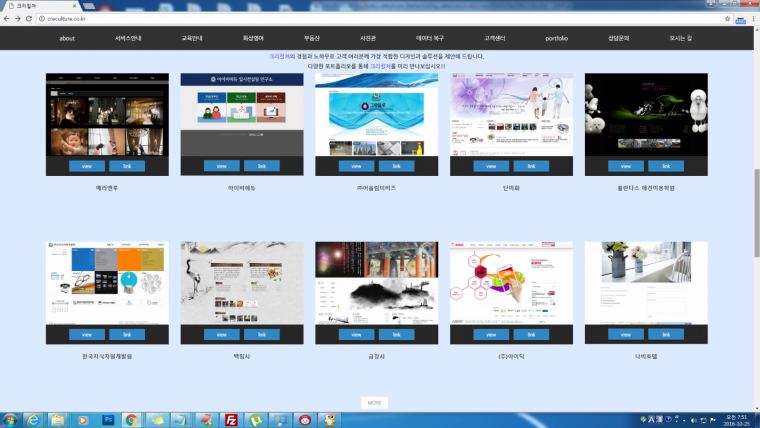Switch to Photoshop on the taskbar

click(x=107, y=420)
